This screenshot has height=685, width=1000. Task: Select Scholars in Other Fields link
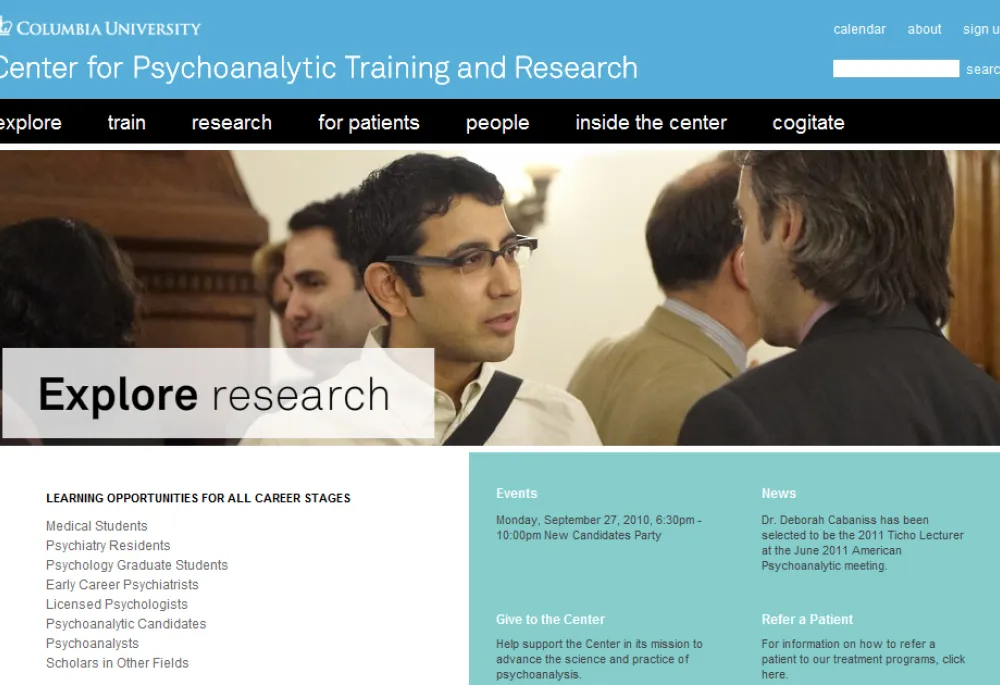tap(117, 663)
